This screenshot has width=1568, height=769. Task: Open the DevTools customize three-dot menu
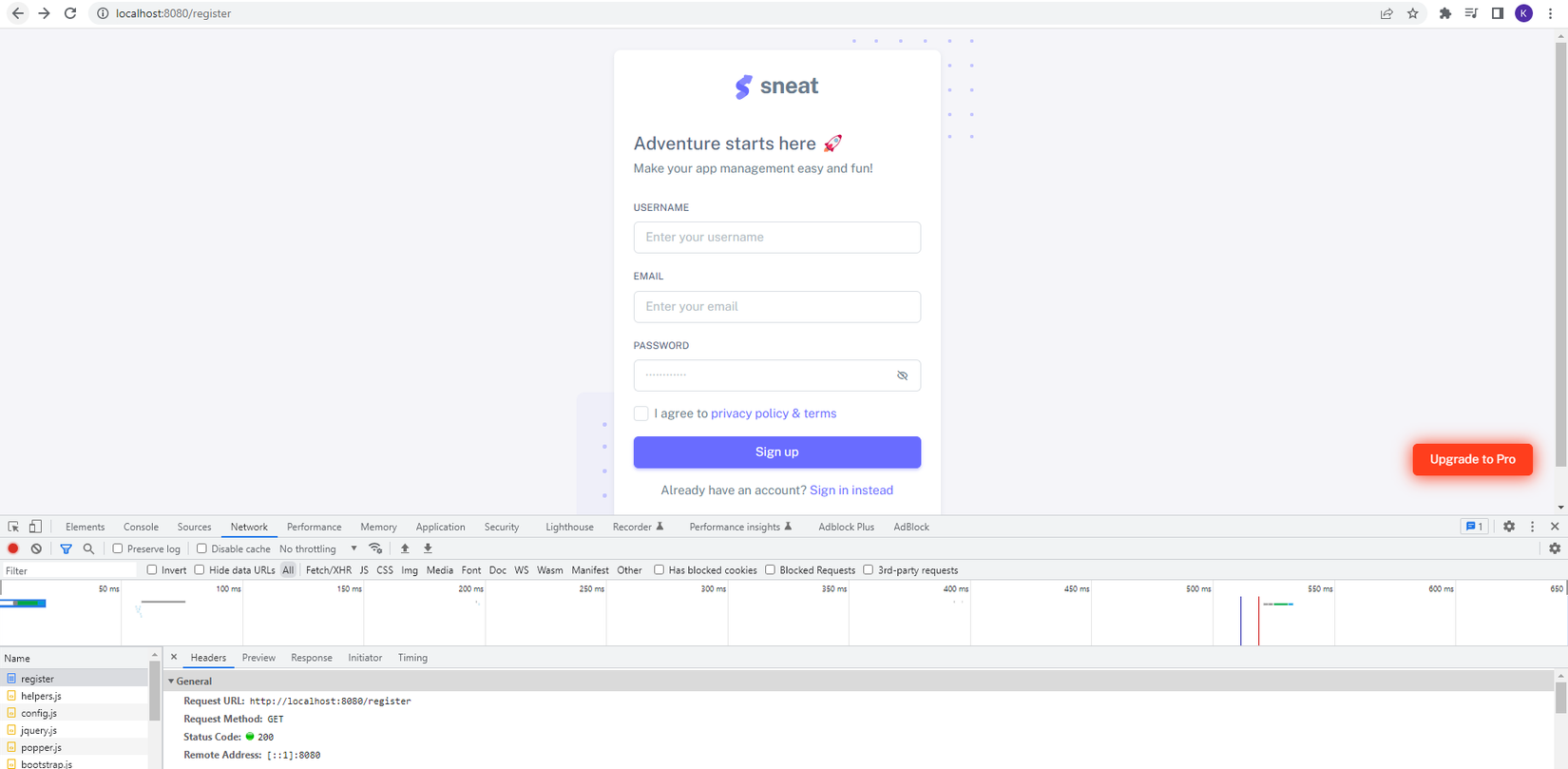click(x=1532, y=527)
